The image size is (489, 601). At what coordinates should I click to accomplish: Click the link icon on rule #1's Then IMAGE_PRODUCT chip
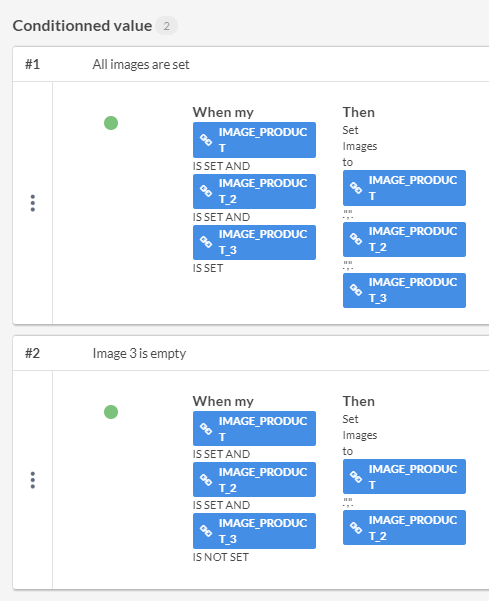tap(356, 188)
